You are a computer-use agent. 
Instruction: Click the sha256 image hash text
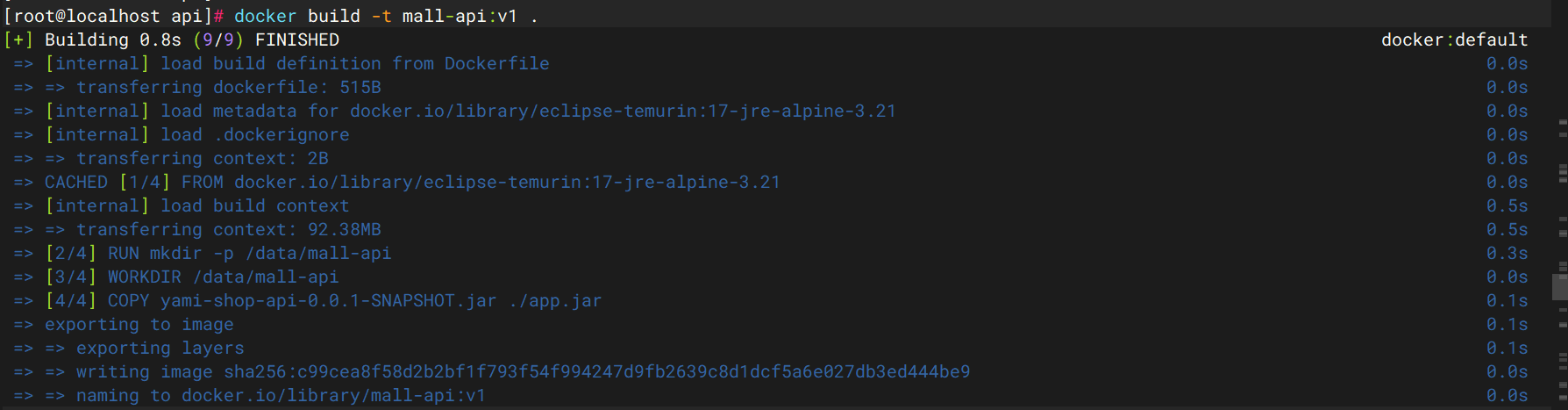[x=596, y=371]
